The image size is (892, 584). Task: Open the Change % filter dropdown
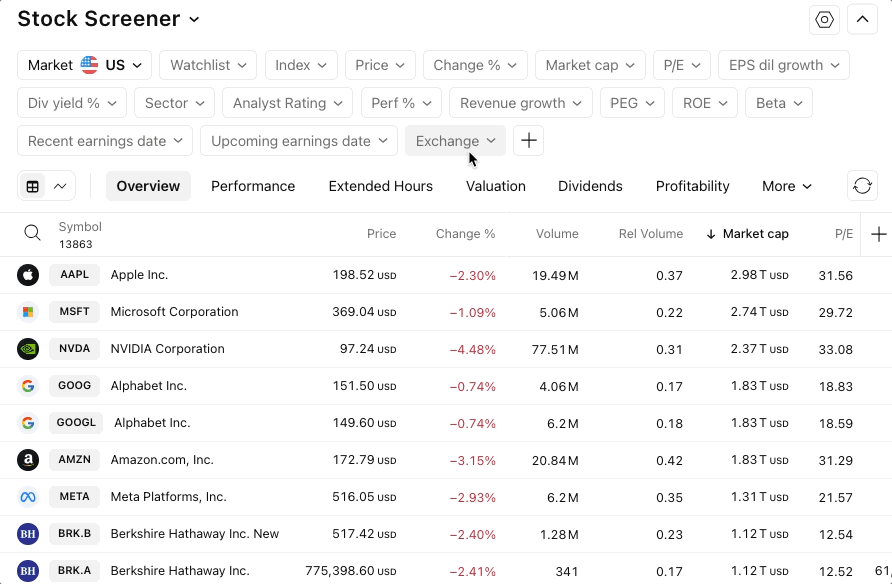click(475, 65)
